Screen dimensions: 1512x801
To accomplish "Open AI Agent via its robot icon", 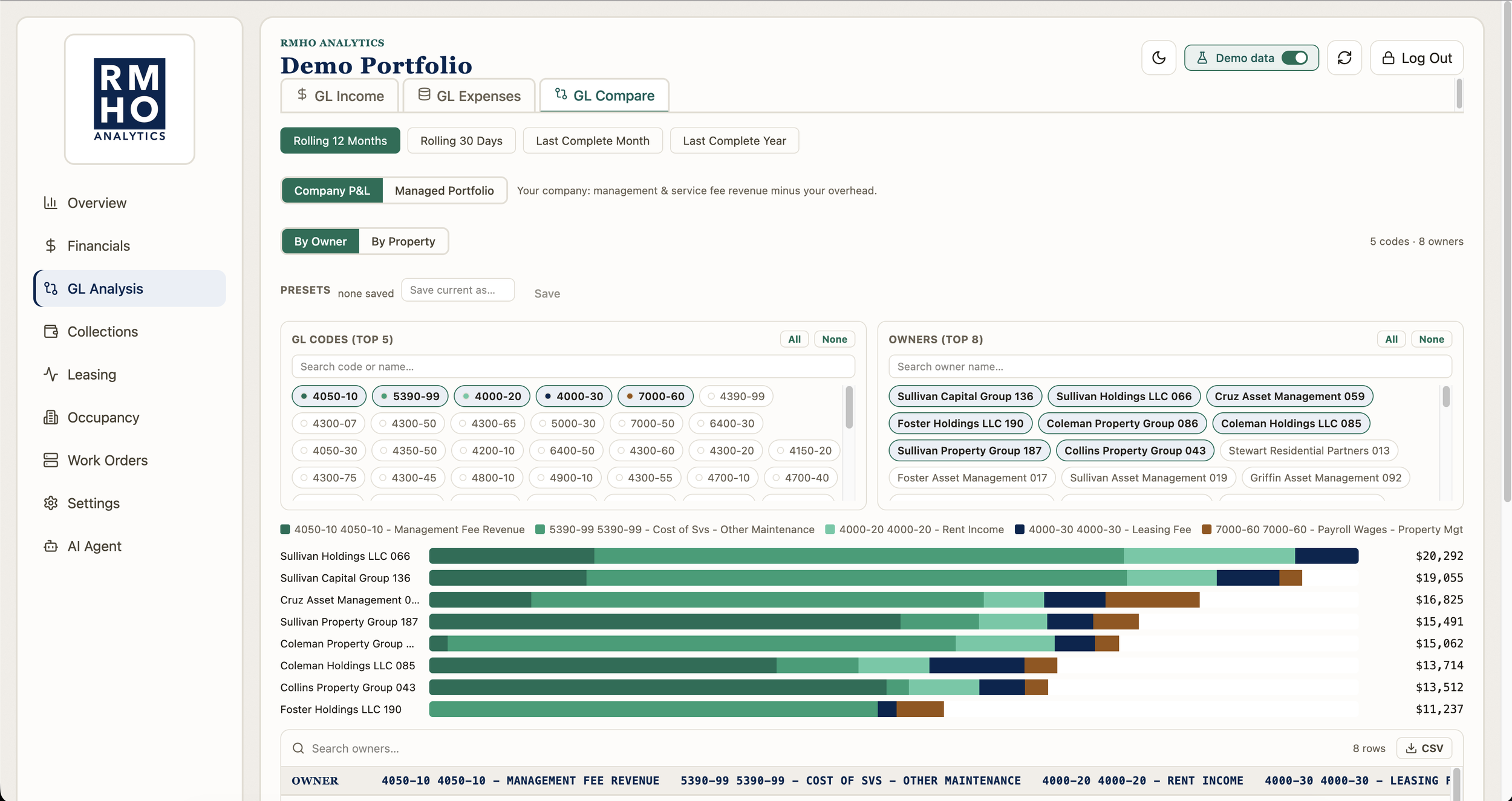I will pyautogui.click(x=51, y=546).
